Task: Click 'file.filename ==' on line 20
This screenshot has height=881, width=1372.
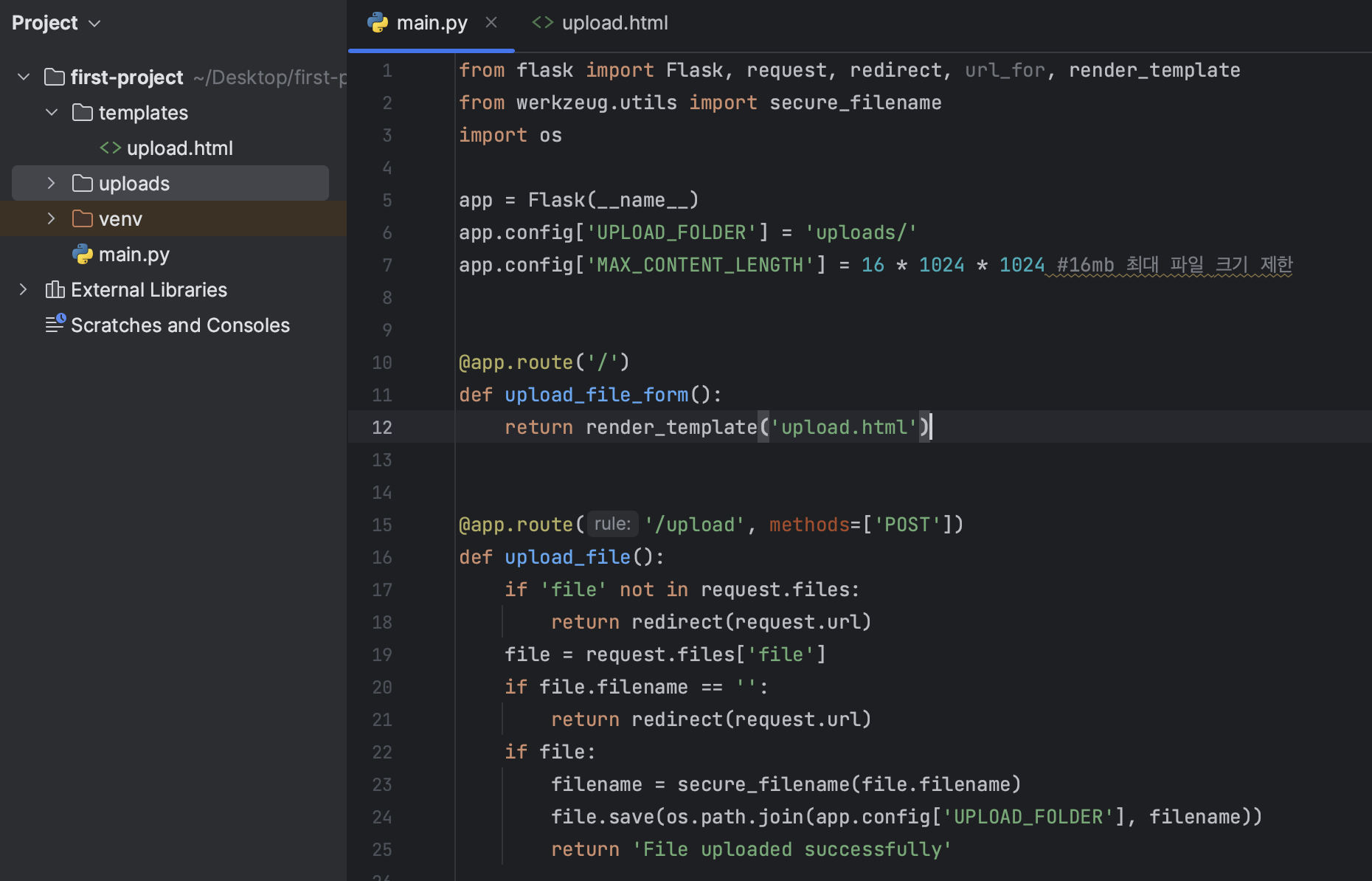Action: [631, 687]
